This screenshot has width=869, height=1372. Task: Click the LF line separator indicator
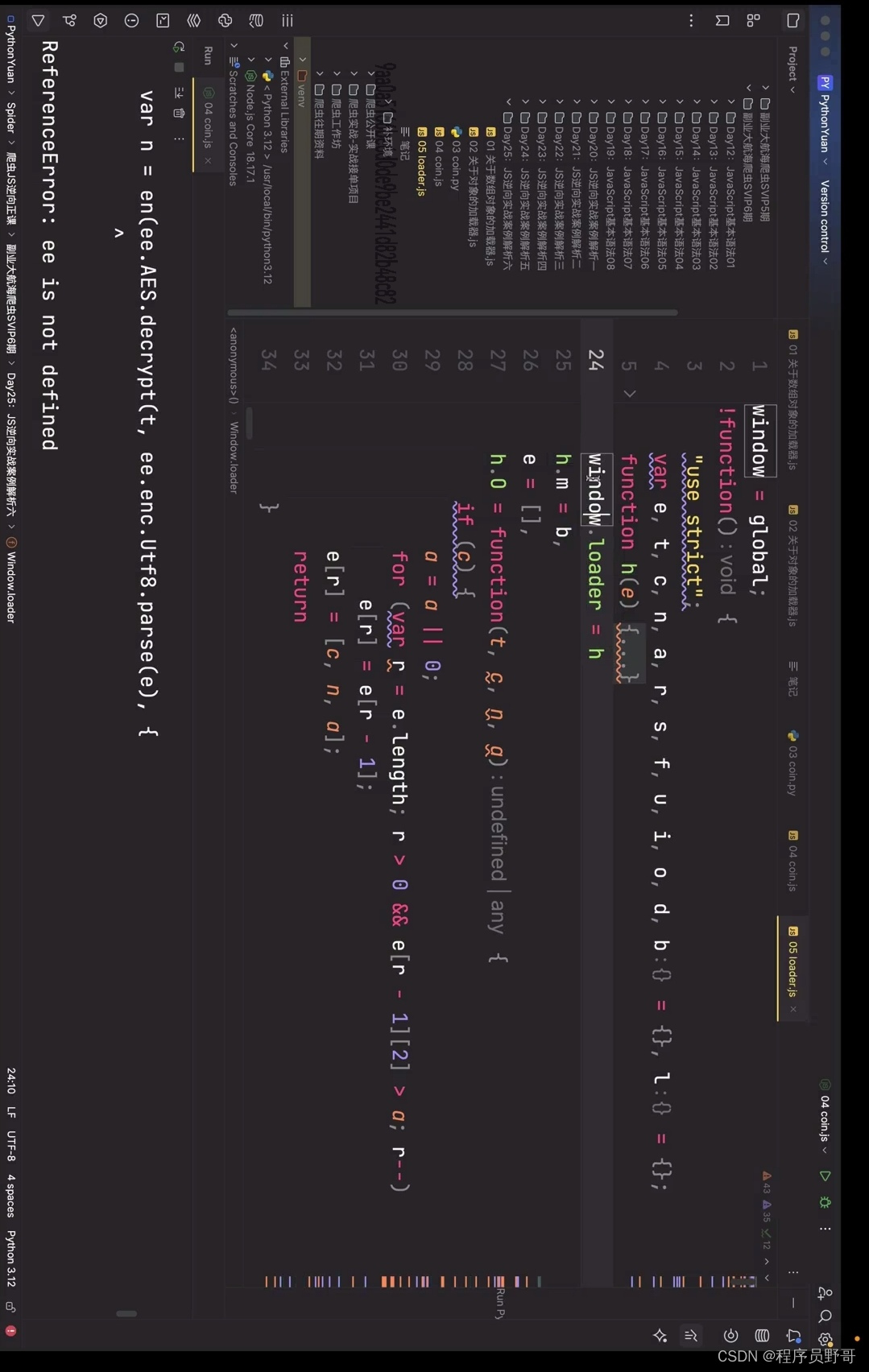click(x=10, y=1112)
